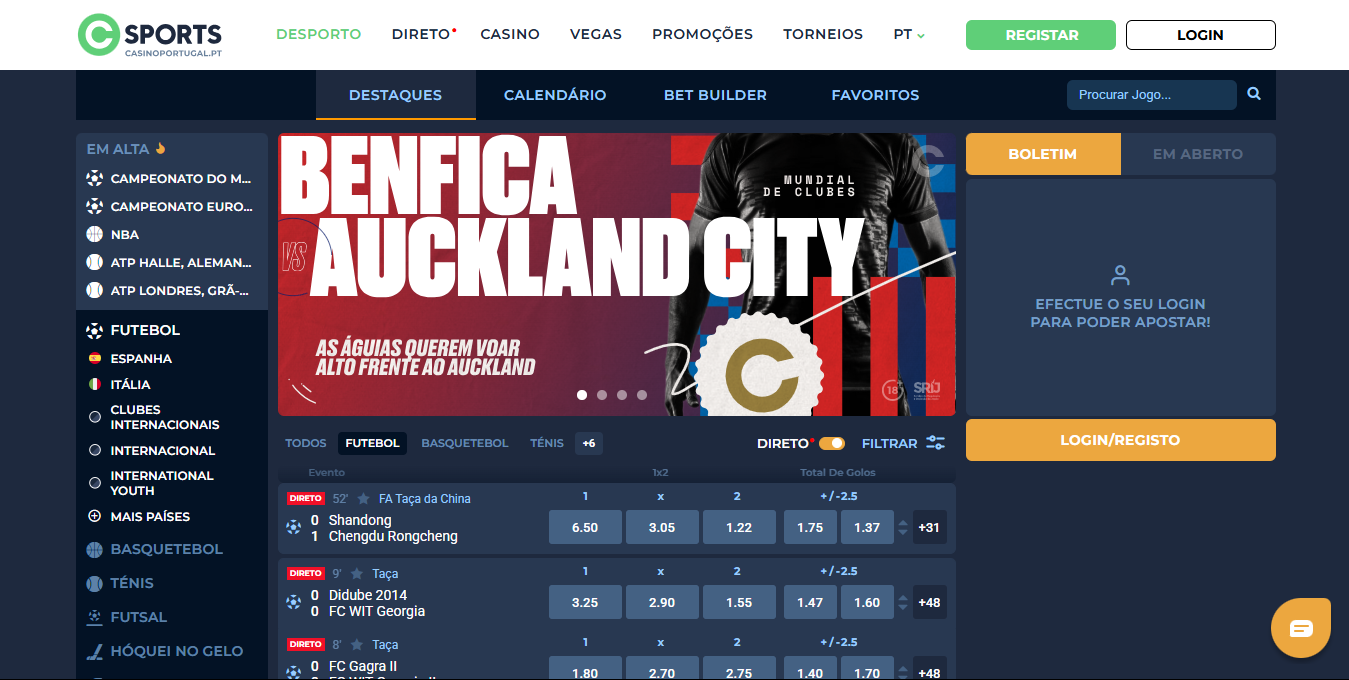This screenshot has height=680, width=1349.
Task: Click the Casino Portugal Sports logo
Action: click(150, 35)
